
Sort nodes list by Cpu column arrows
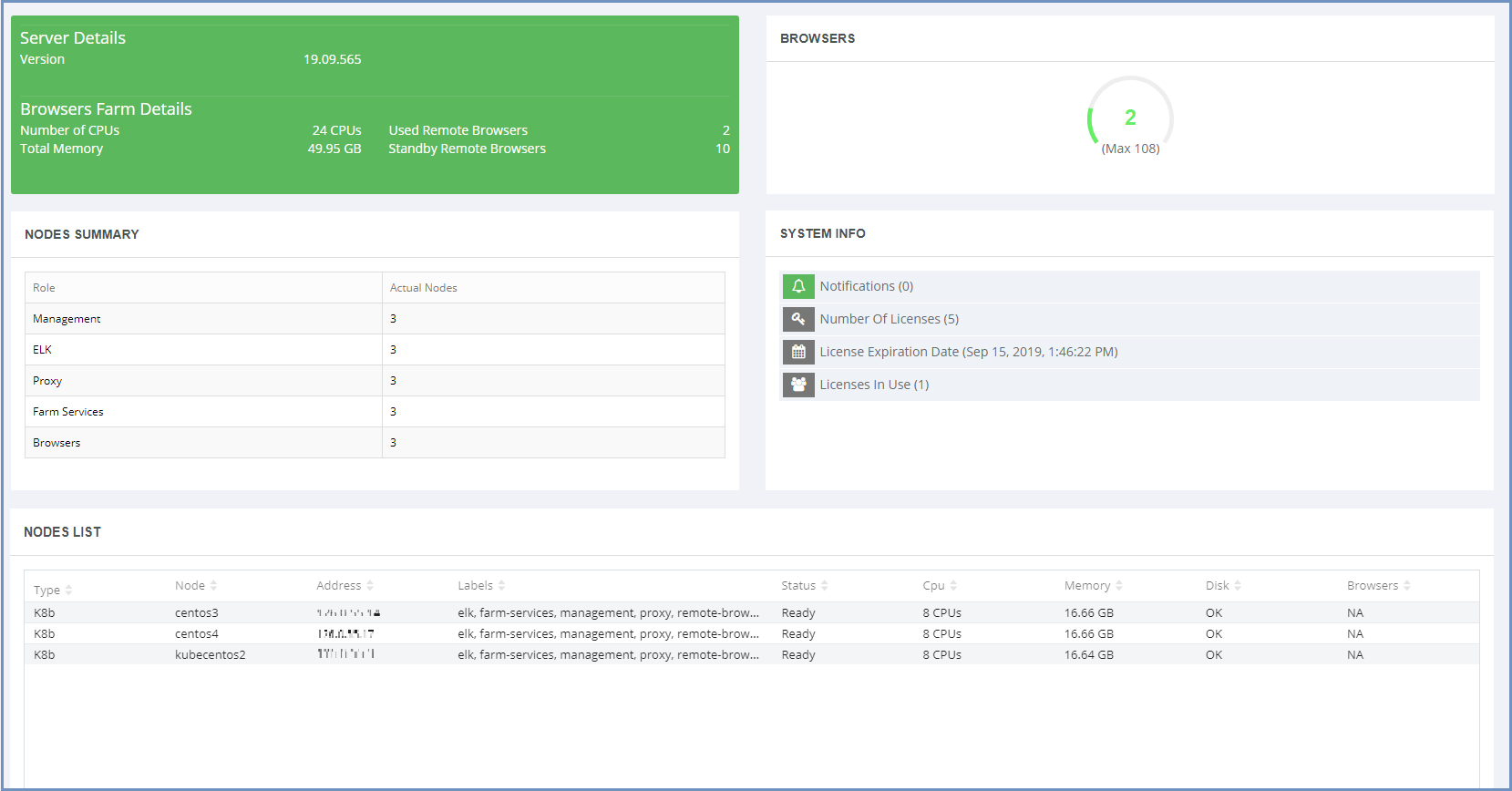click(953, 586)
